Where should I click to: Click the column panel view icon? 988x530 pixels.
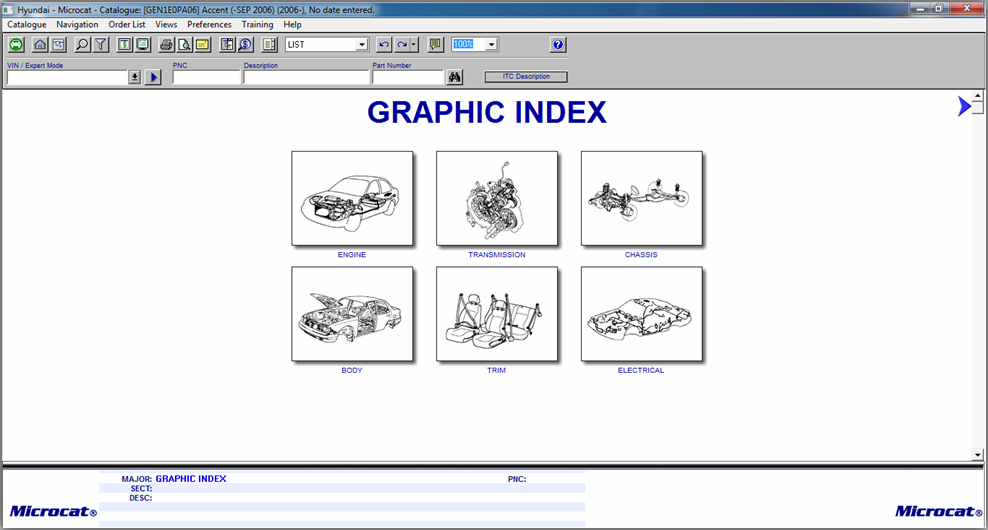(269, 45)
